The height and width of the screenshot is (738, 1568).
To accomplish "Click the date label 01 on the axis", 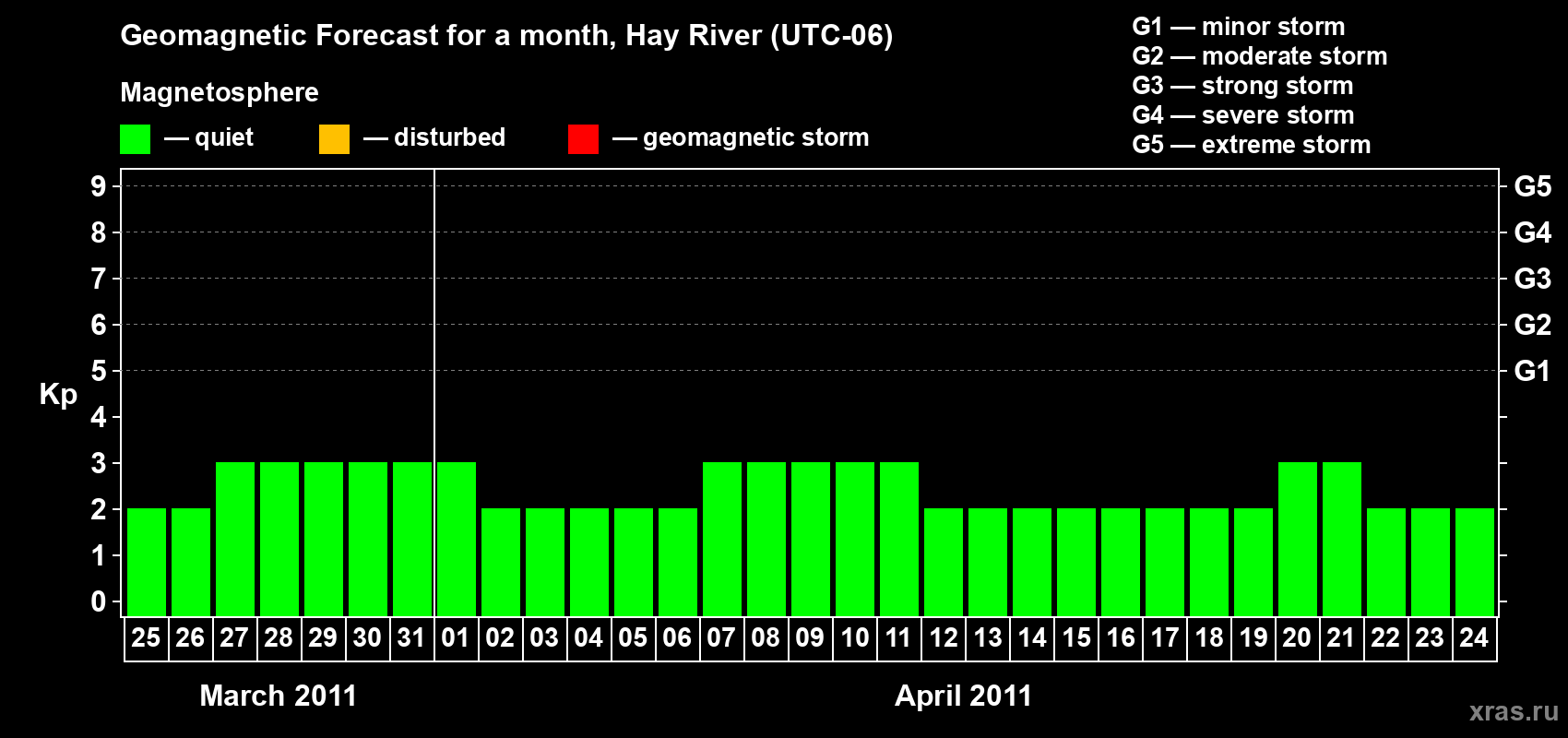I will point(456,637).
